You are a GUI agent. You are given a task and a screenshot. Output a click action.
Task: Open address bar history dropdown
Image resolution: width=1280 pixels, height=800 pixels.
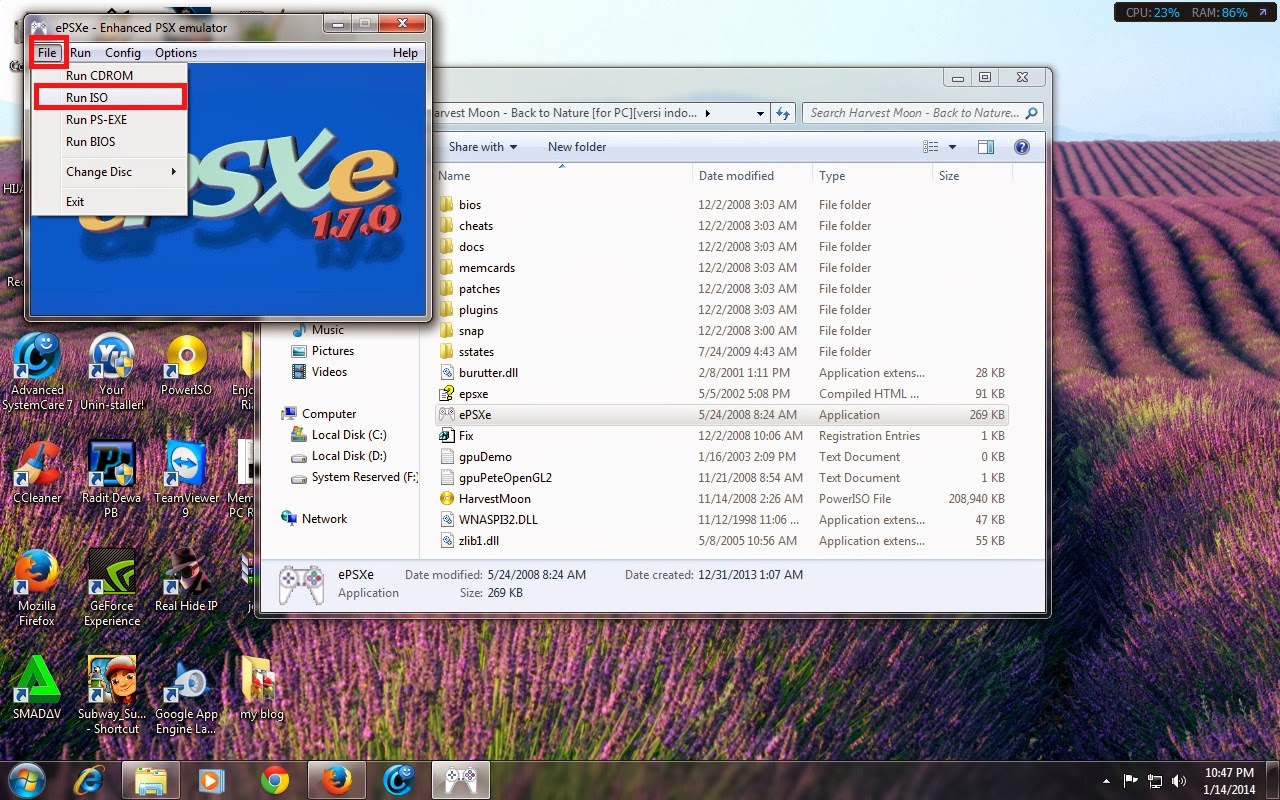tap(762, 113)
